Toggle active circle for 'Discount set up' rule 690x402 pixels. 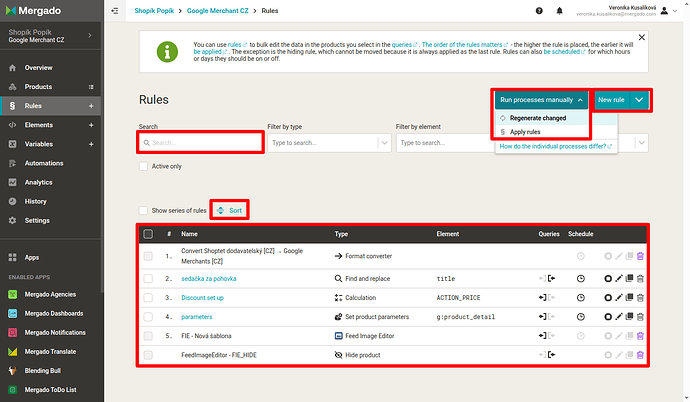pos(608,298)
